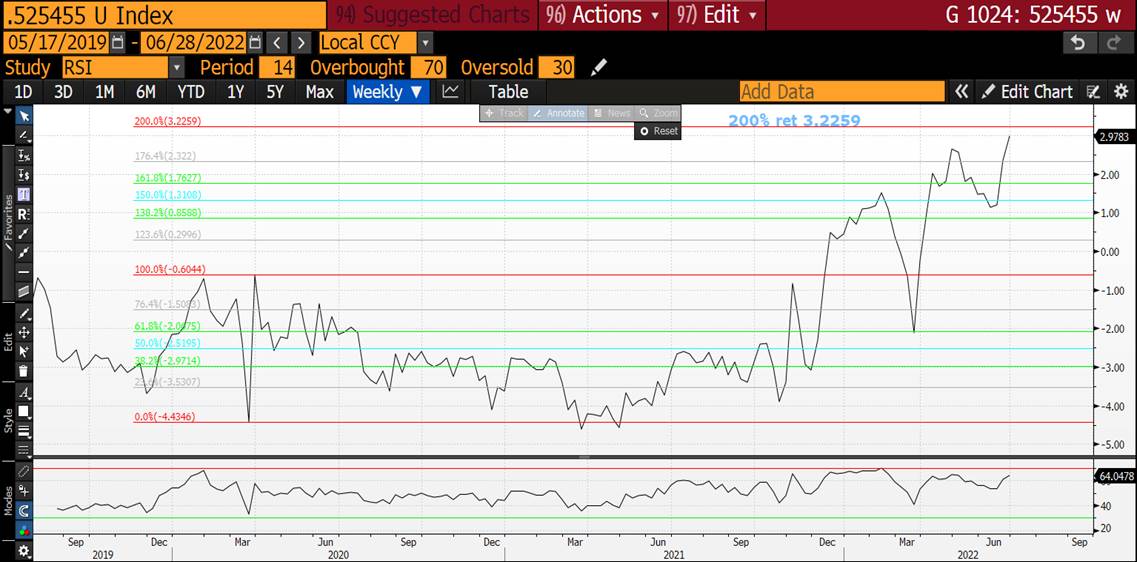
Task: Select the 1M range tab
Action: [x=104, y=92]
